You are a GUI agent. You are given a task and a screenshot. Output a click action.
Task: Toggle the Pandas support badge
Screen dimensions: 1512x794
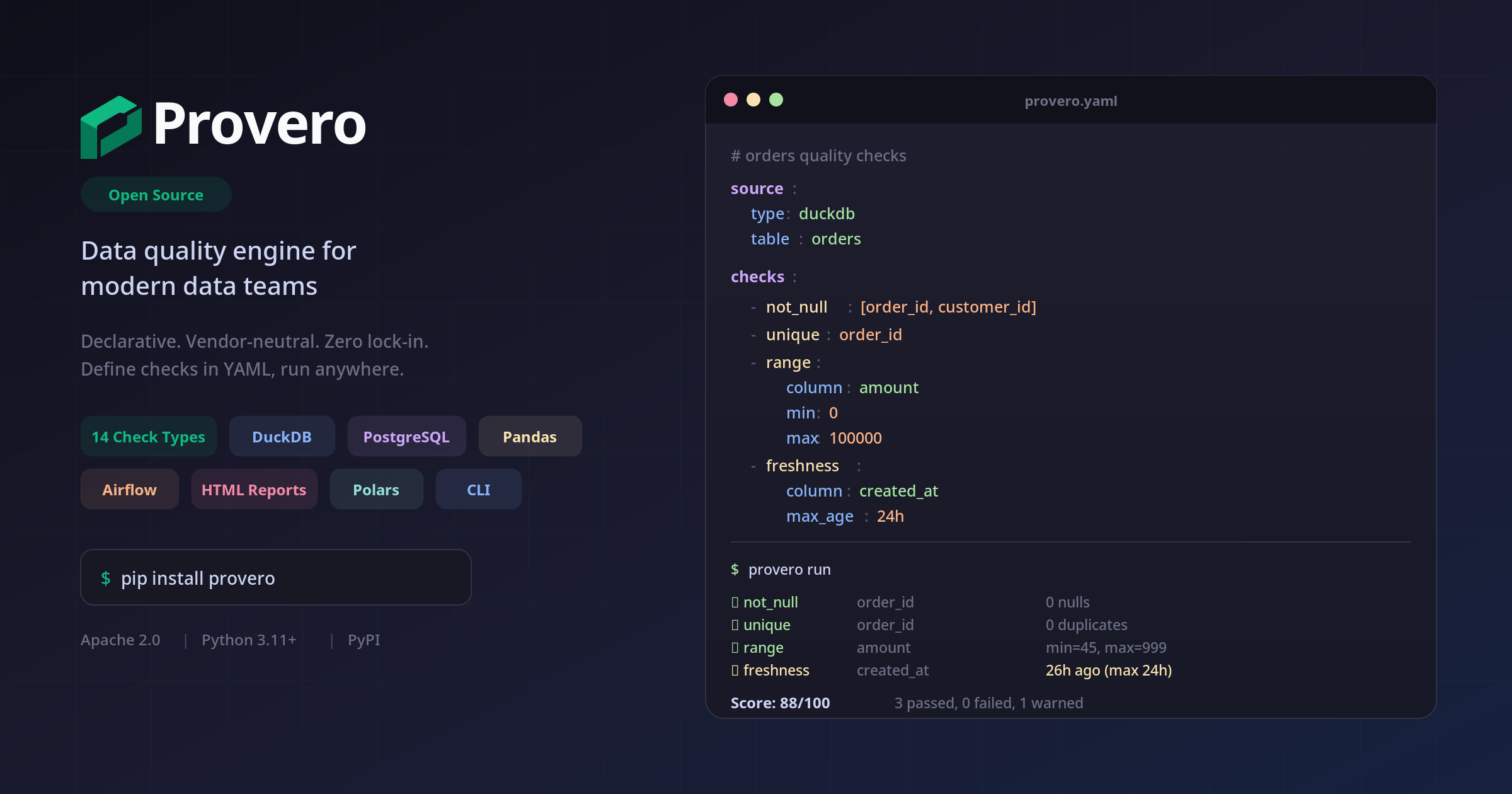pyautogui.click(x=530, y=436)
